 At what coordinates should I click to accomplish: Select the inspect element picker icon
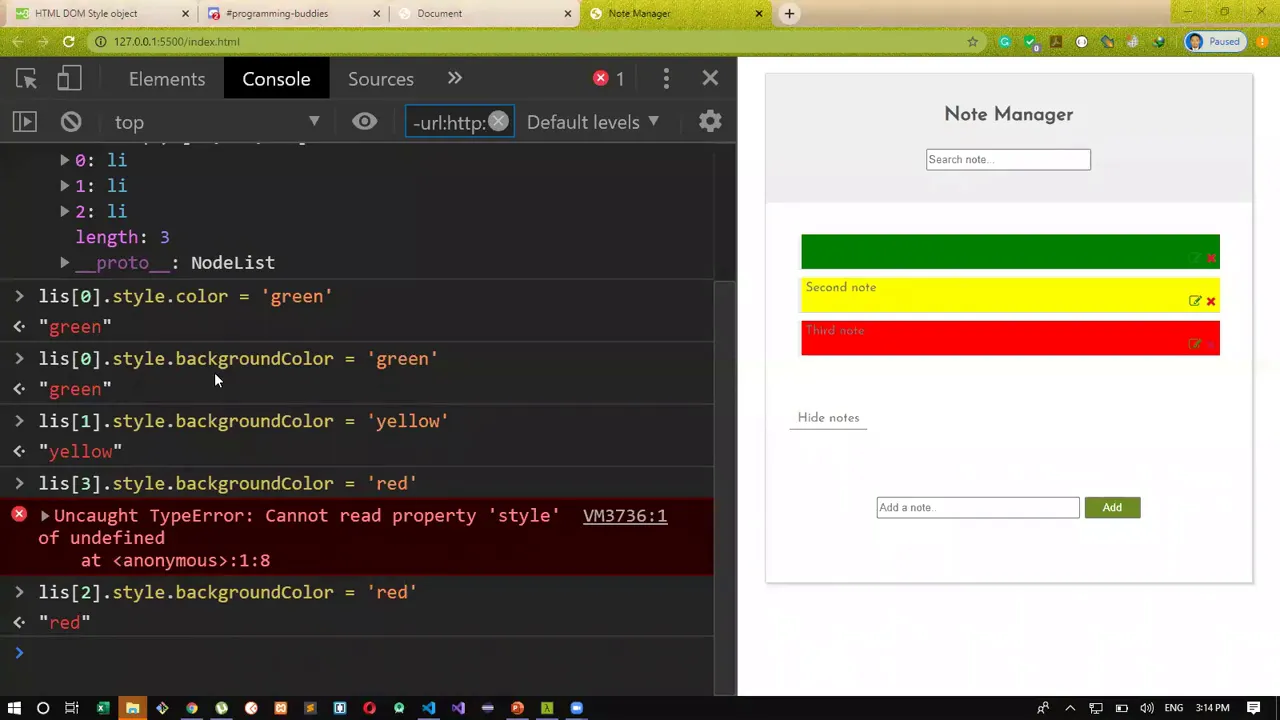pos(26,79)
